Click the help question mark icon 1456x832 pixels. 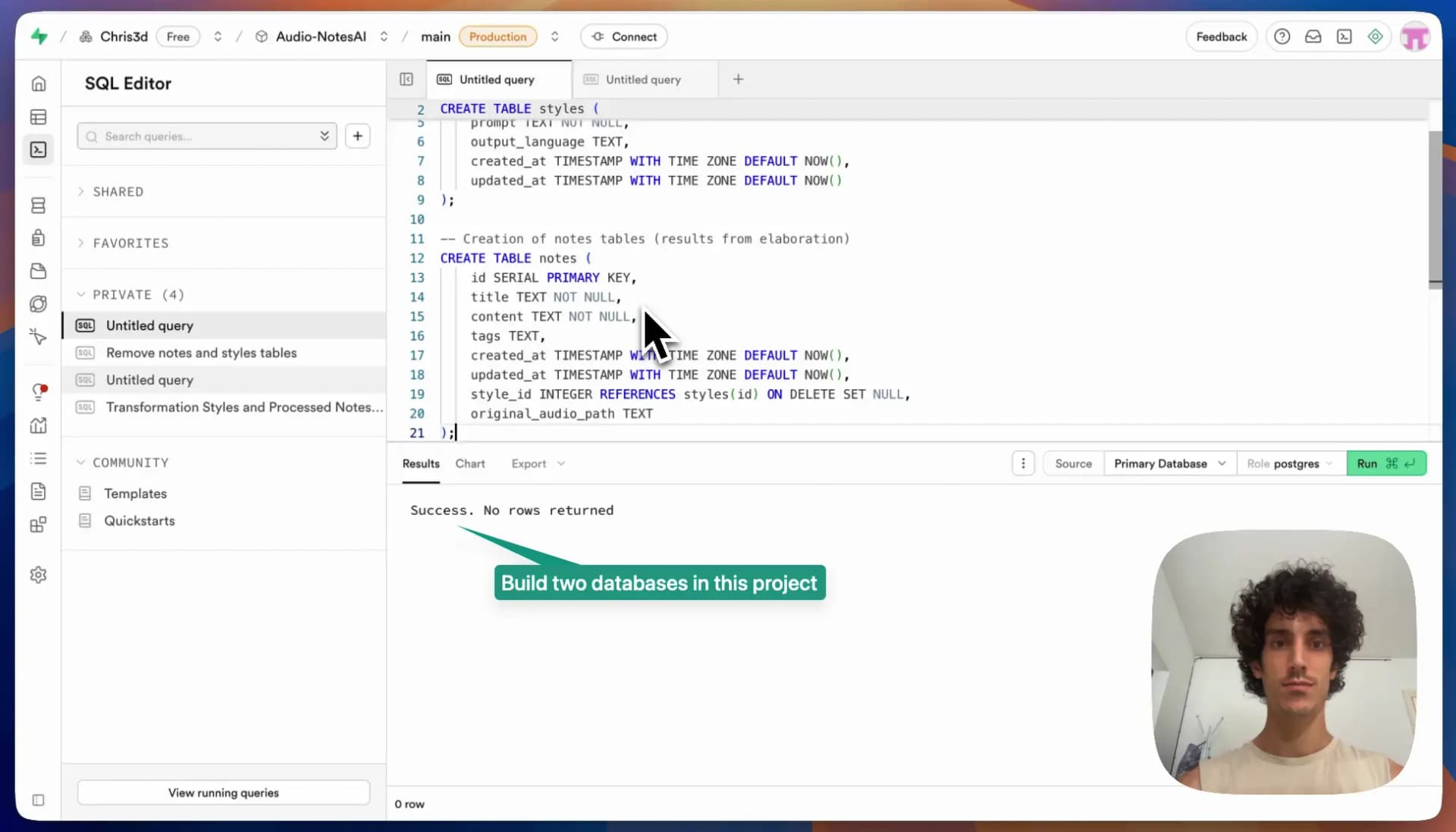[1282, 36]
